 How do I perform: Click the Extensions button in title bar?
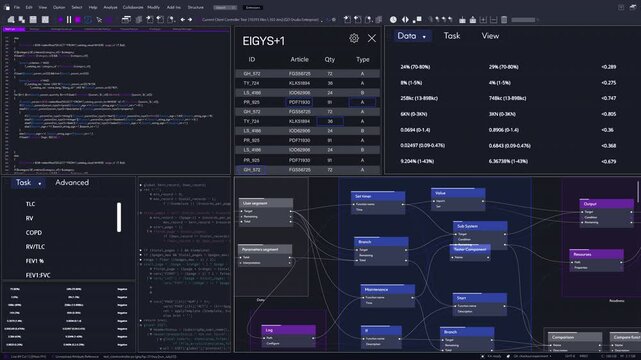(253, 7)
